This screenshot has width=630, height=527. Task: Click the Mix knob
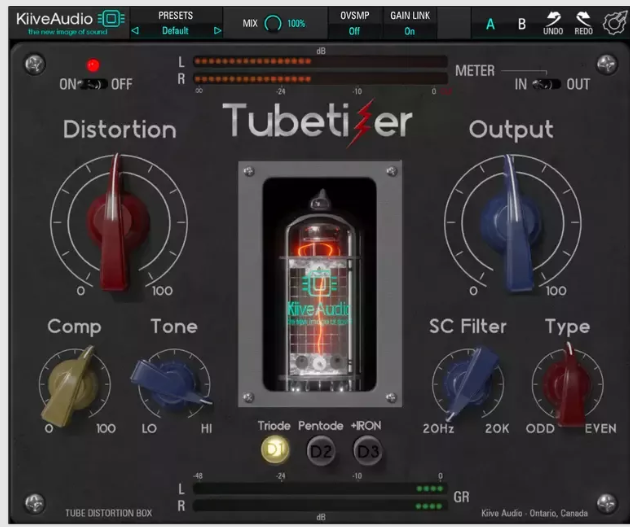[273, 23]
